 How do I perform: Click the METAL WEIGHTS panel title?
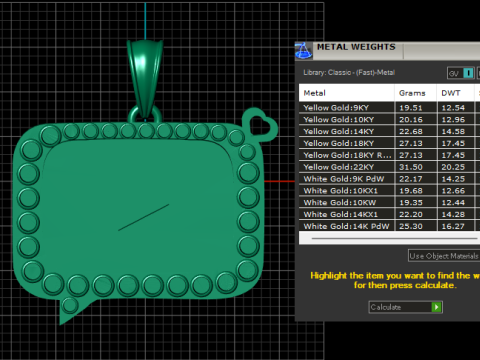tap(356, 47)
